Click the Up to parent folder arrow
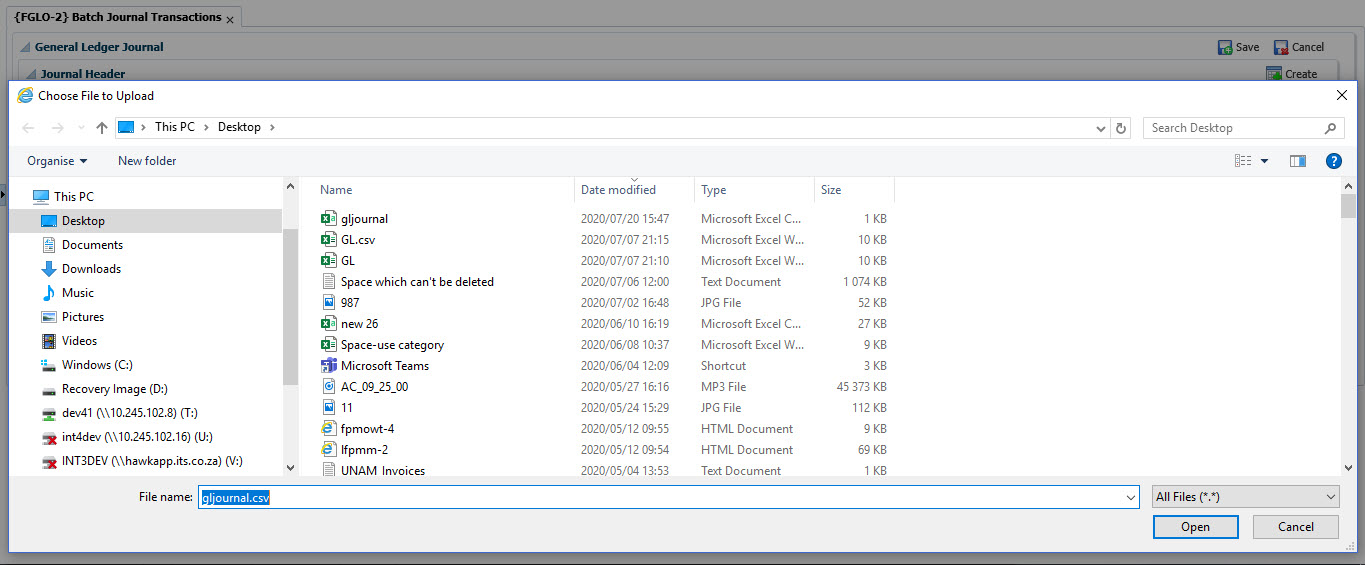The height and width of the screenshot is (565, 1365). (x=102, y=128)
